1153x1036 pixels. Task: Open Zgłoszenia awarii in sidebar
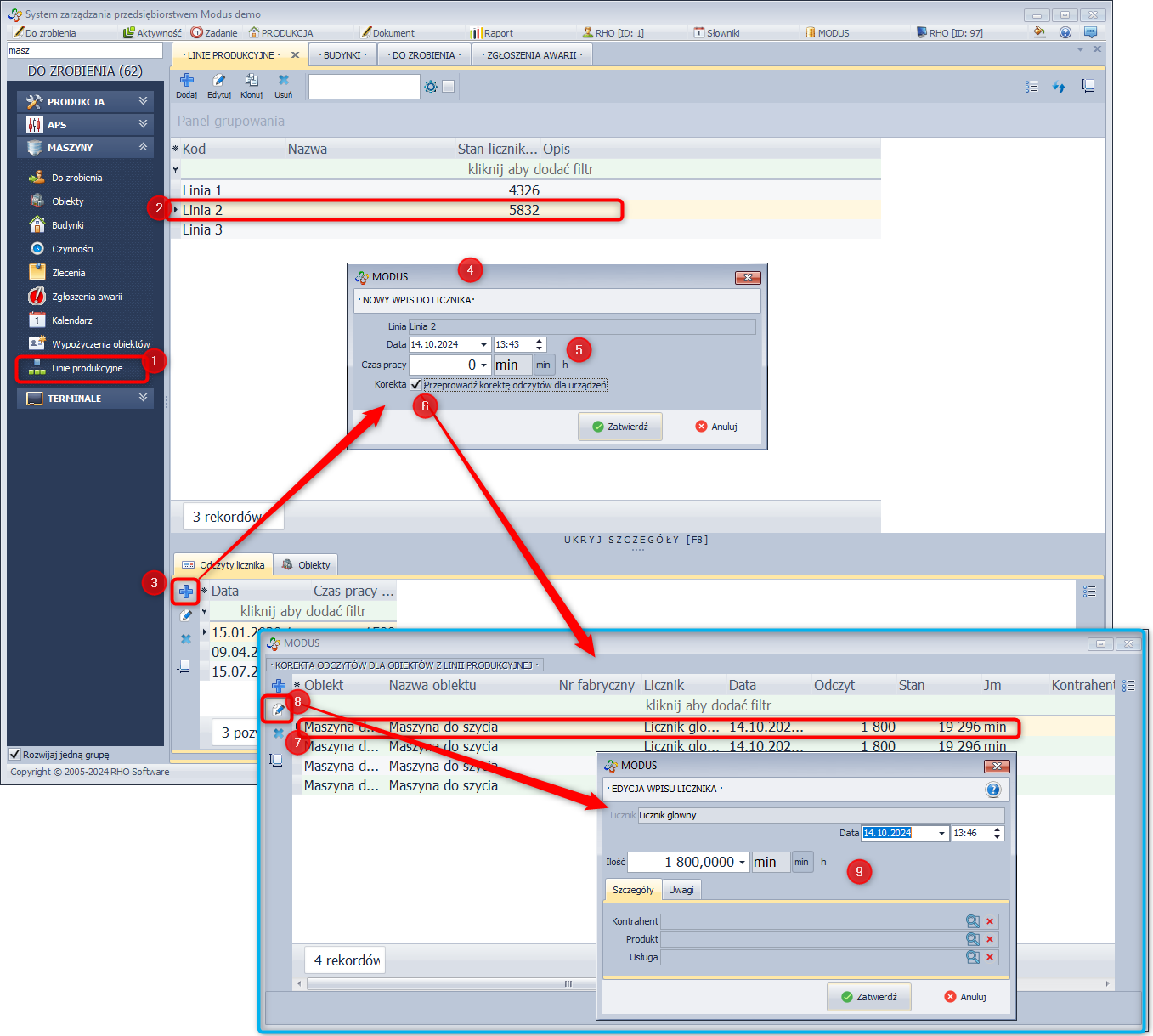pos(86,297)
